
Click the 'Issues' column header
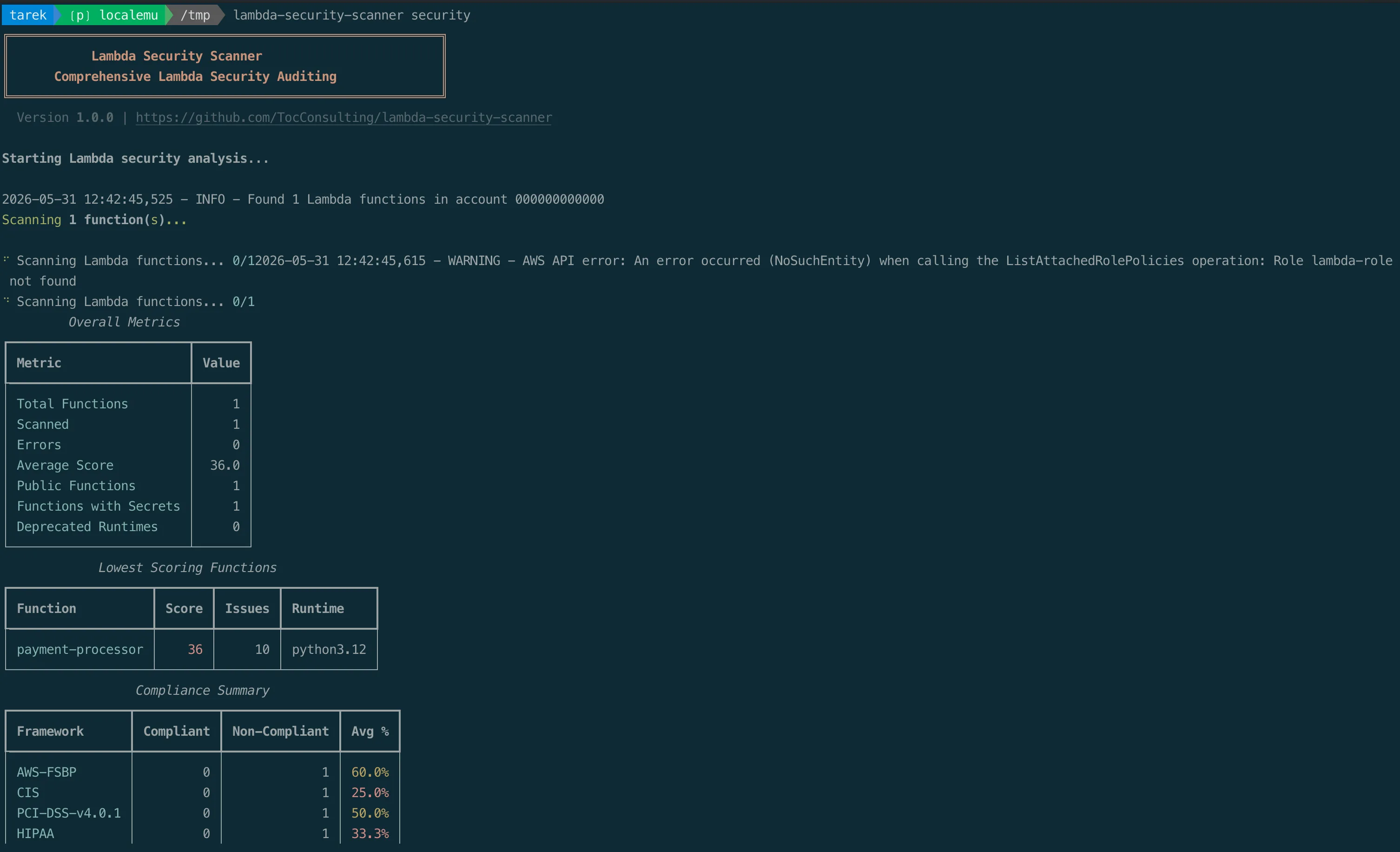pos(247,608)
